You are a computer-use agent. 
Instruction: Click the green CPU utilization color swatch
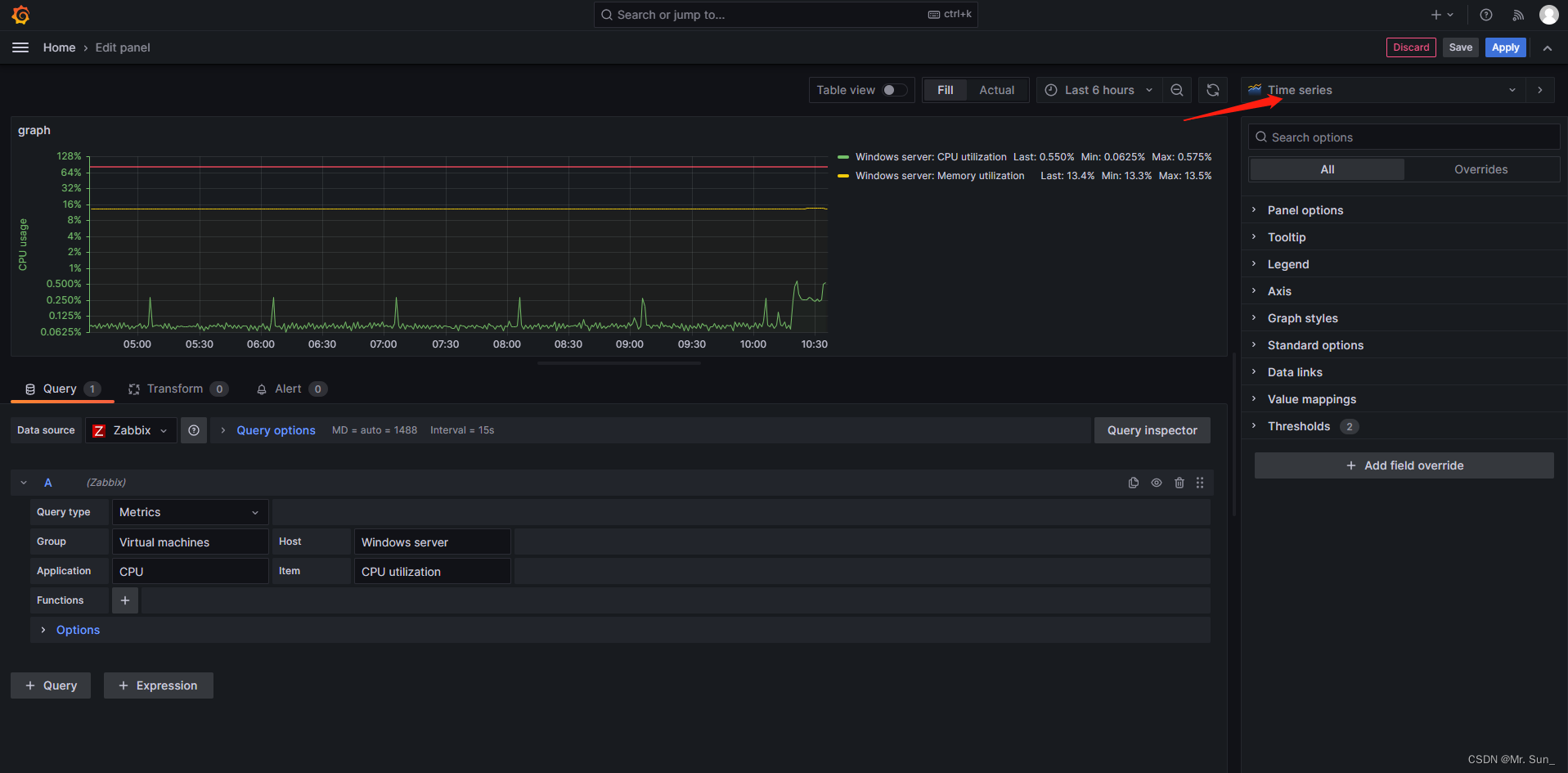843,156
